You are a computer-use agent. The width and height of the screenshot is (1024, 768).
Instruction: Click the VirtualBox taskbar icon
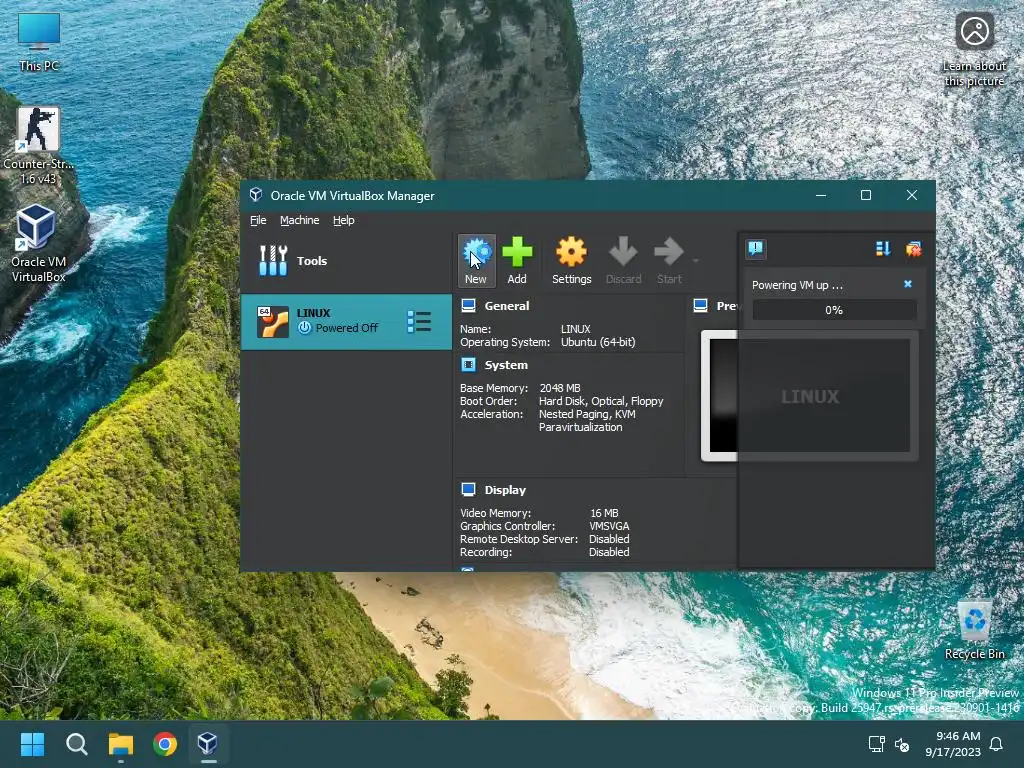click(x=208, y=743)
